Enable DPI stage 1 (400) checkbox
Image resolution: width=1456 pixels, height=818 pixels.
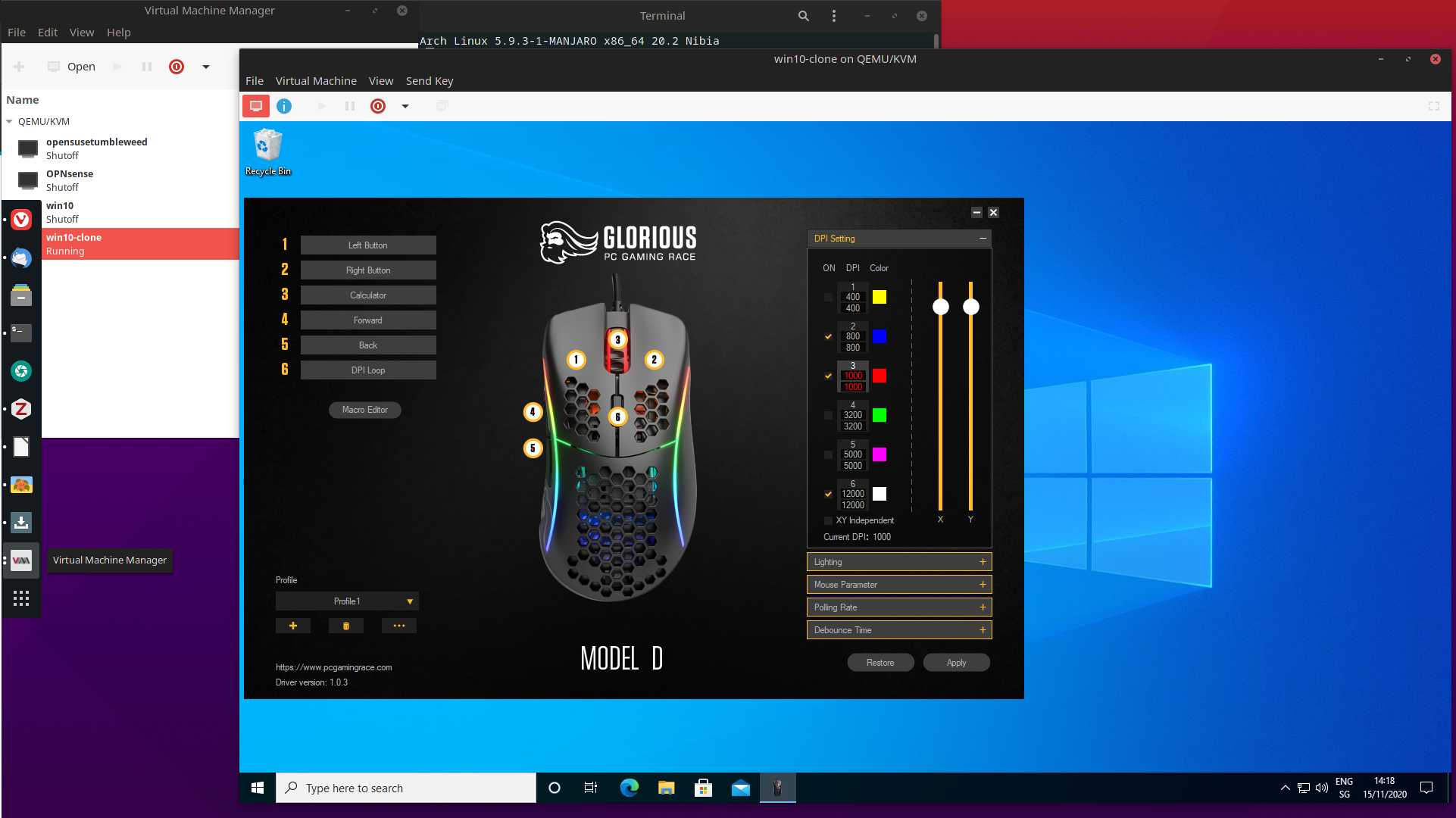(x=828, y=297)
